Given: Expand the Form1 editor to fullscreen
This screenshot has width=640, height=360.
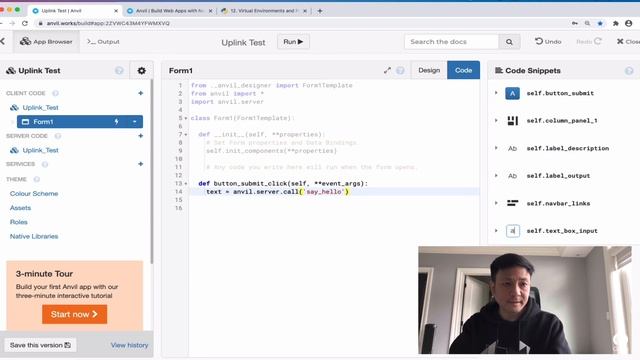Looking at the screenshot, I should tap(387, 71).
